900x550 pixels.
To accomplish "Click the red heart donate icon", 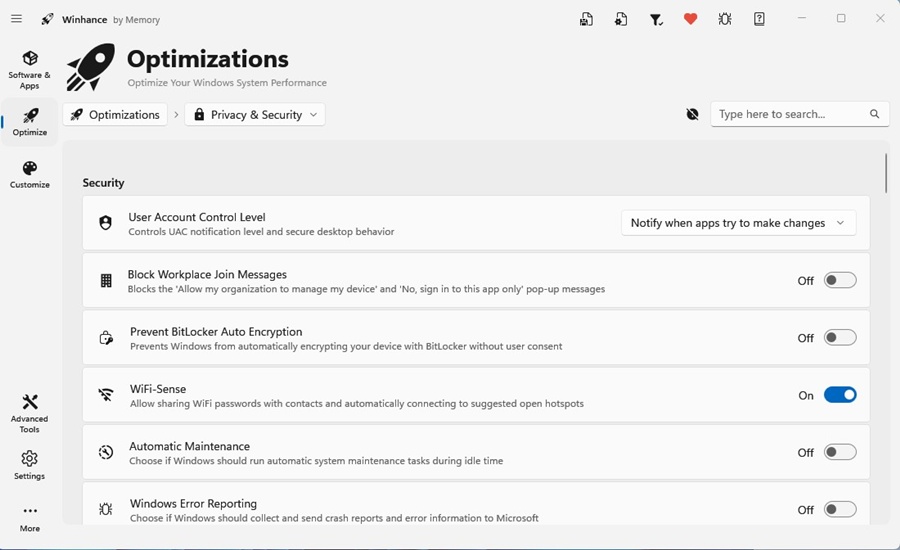I will click(690, 19).
